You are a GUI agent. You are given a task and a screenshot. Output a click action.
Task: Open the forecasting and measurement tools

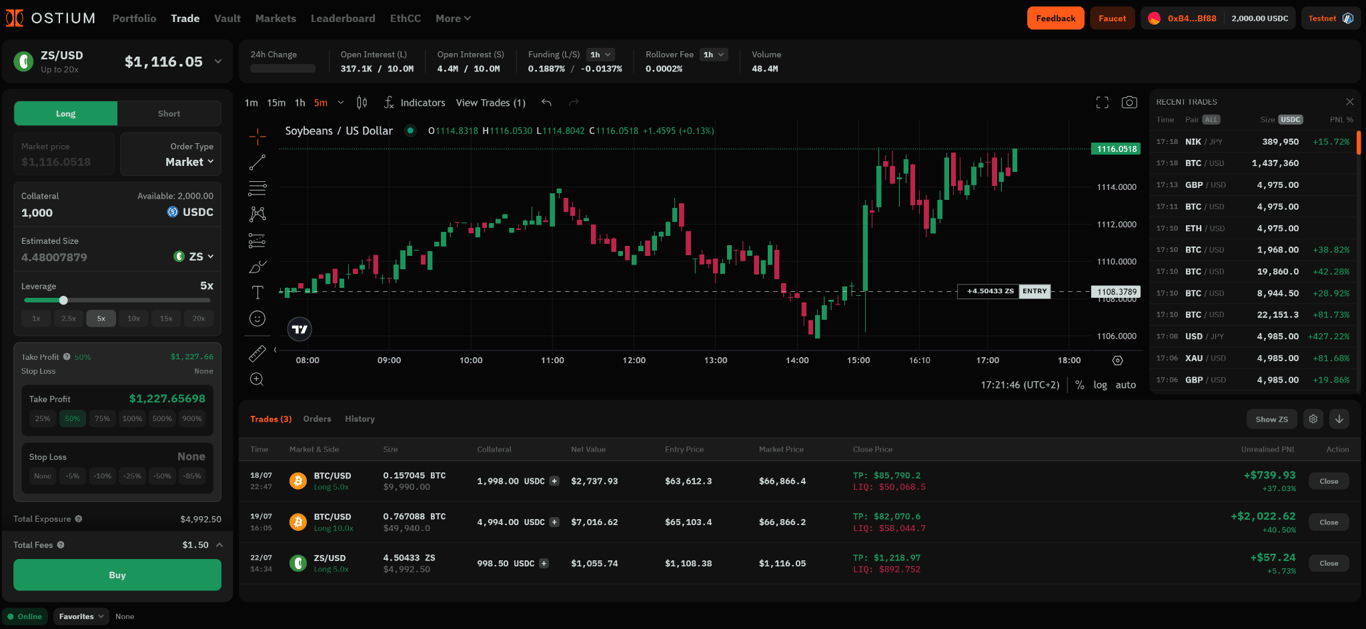point(258,240)
